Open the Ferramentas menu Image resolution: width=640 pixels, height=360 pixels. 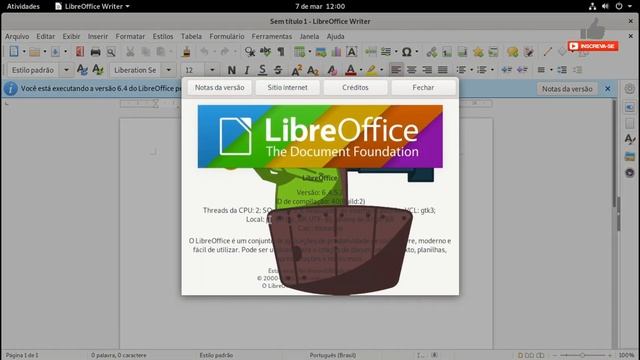click(271, 36)
